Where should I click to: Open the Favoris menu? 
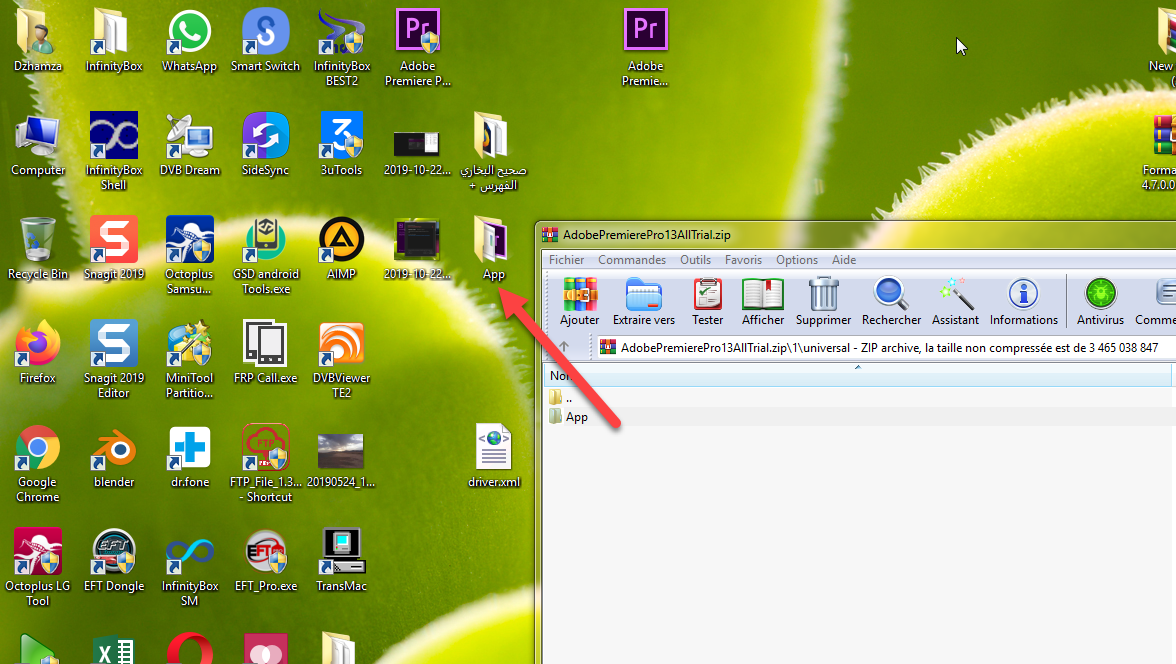point(743,260)
